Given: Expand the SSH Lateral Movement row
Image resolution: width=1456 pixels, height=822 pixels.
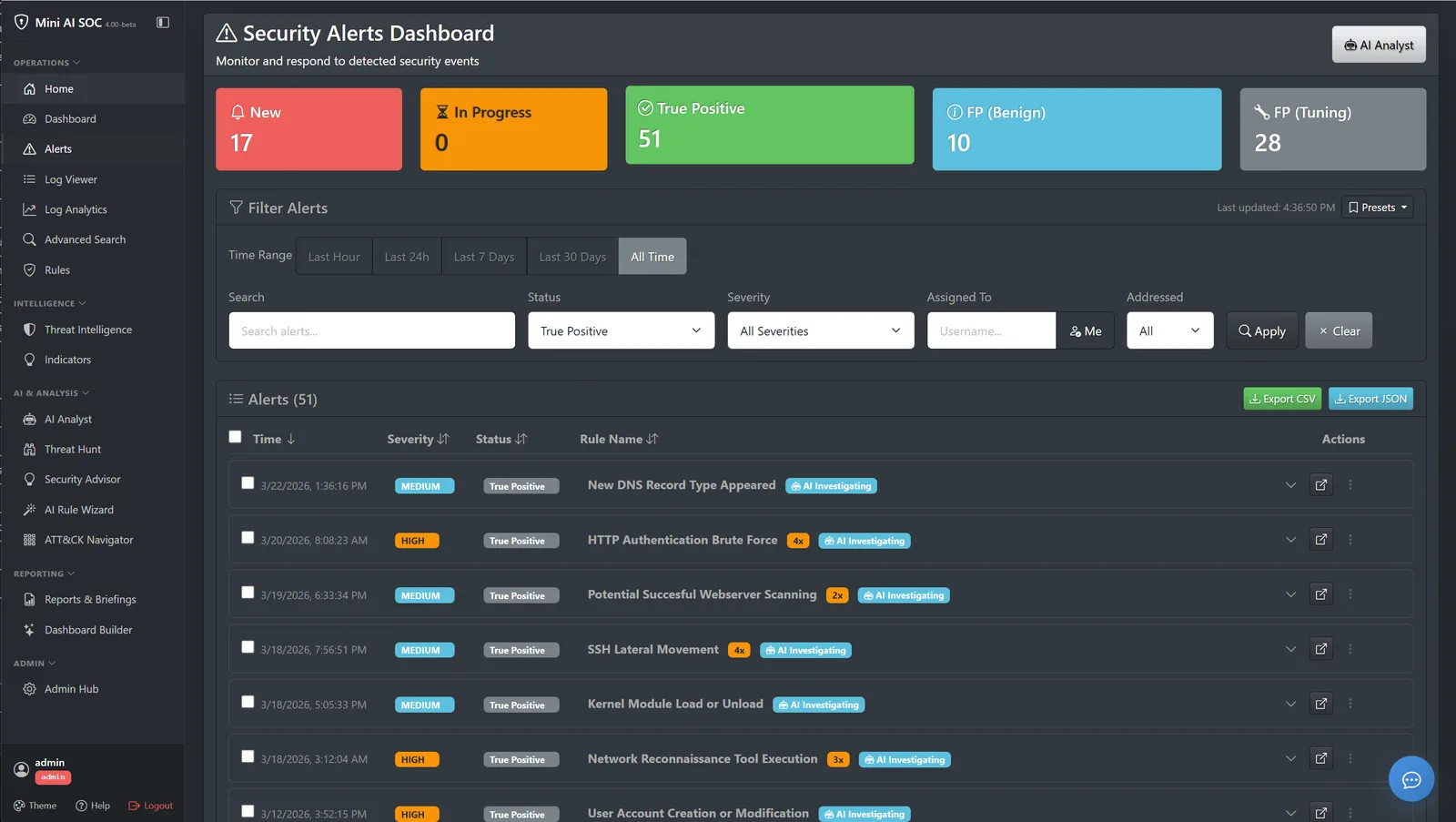Looking at the screenshot, I should 1290,649.
